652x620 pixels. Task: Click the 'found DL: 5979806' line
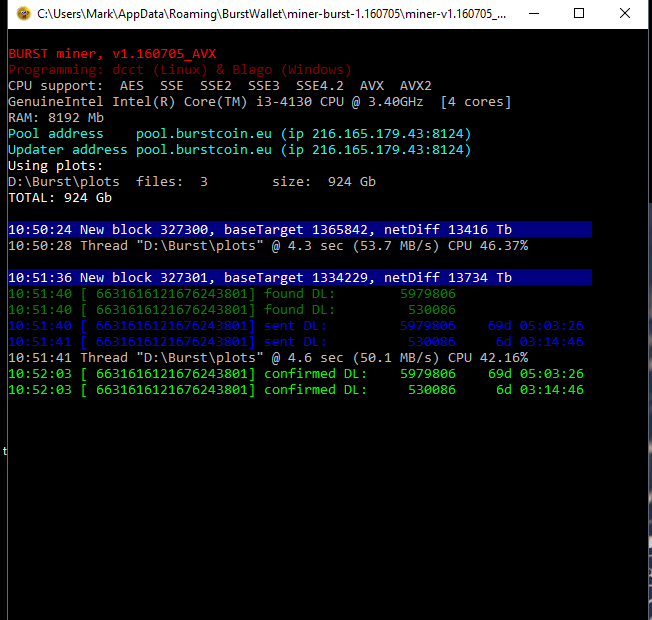[232, 294]
